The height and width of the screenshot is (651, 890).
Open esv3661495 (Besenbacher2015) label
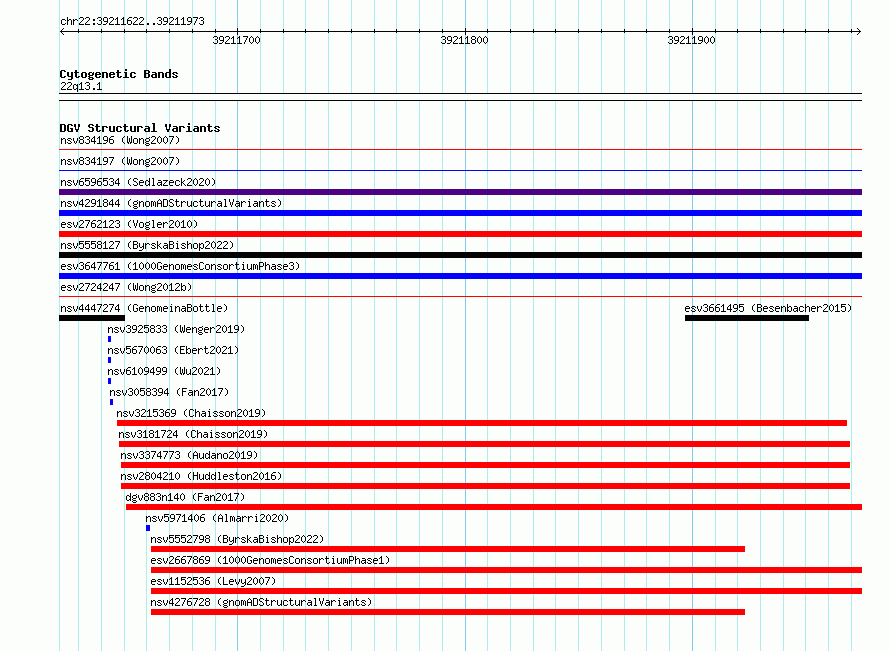pyautogui.click(x=768, y=308)
